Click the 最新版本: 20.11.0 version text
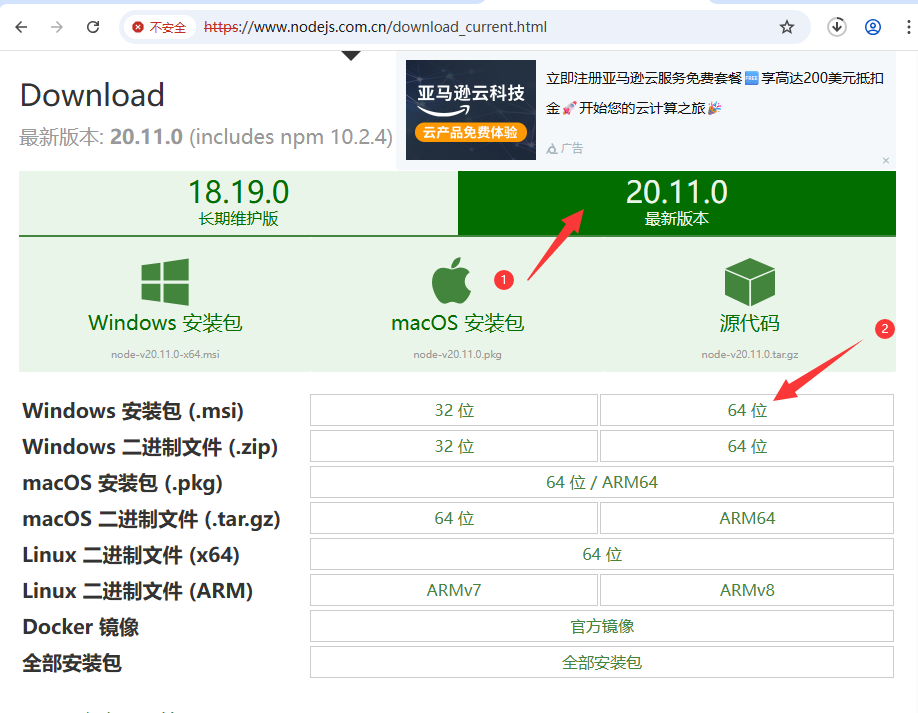Image resolution: width=918 pixels, height=713 pixels. click(206, 137)
